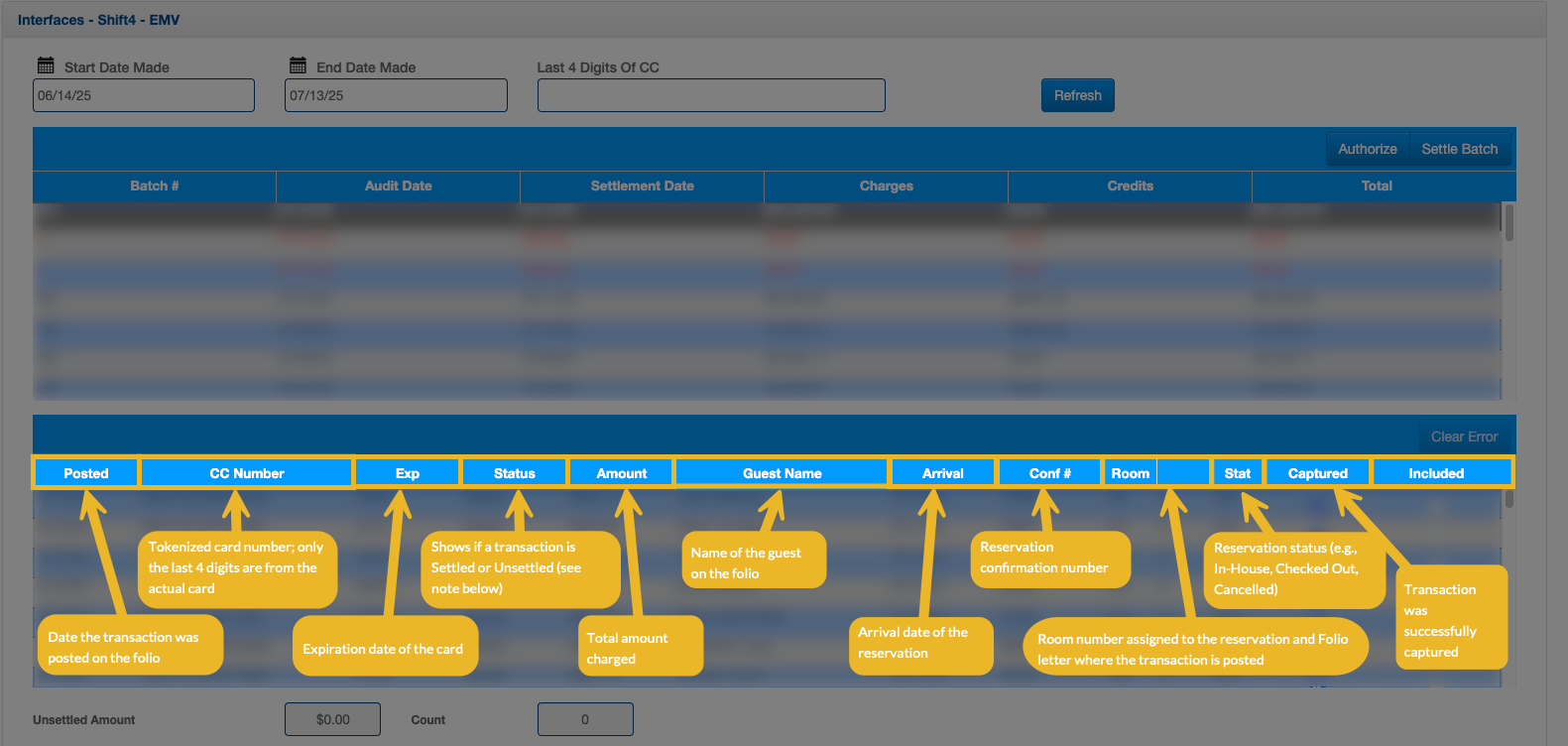Viewport: 1568px width, 746px height.
Task: Focus the Last 4 Digits Of CC field
Action: (x=710, y=95)
